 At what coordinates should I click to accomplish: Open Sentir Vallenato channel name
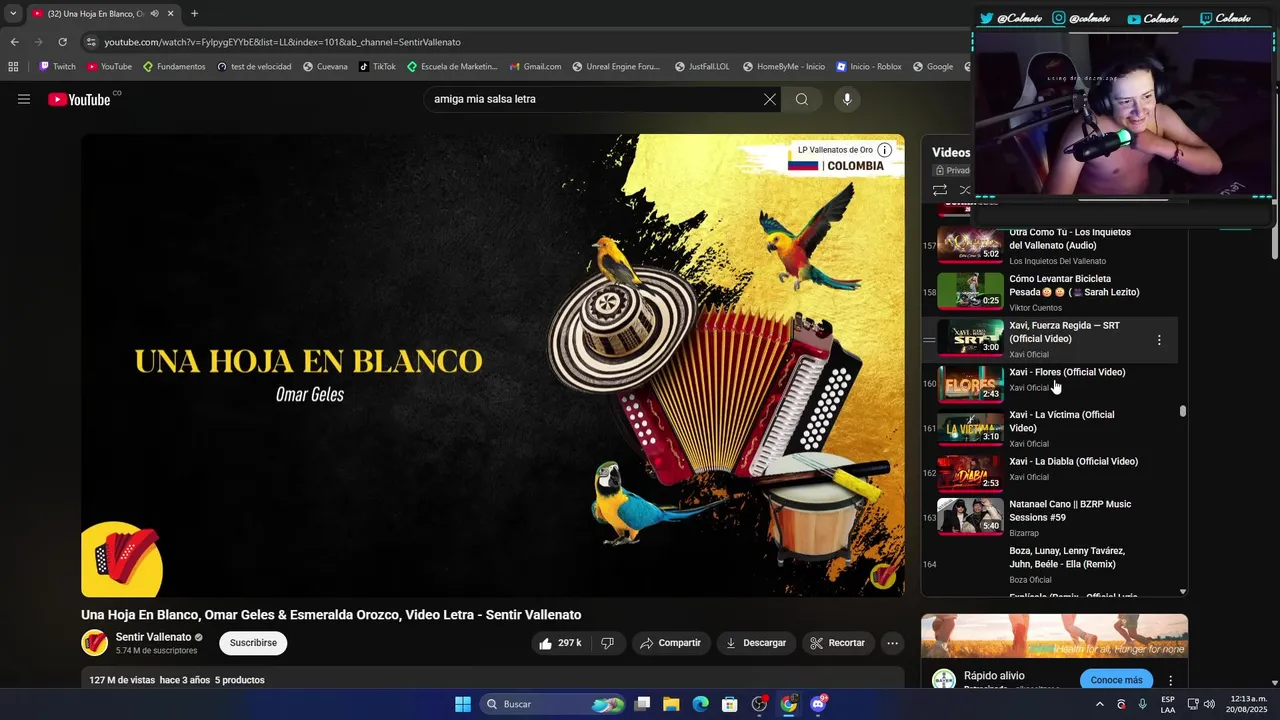coord(153,637)
